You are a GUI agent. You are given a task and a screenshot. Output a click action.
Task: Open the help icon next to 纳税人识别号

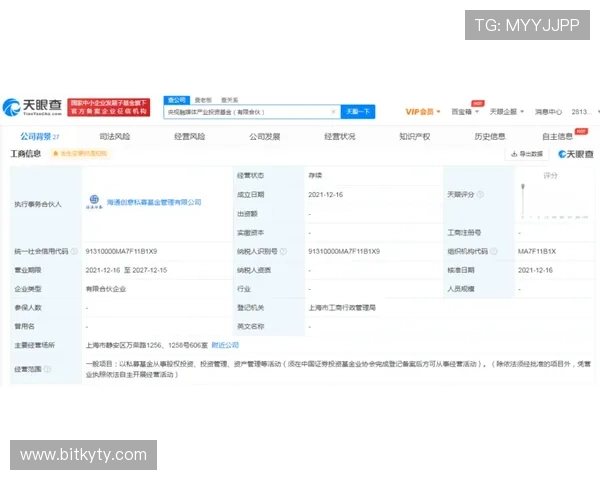click(x=283, y=251)
